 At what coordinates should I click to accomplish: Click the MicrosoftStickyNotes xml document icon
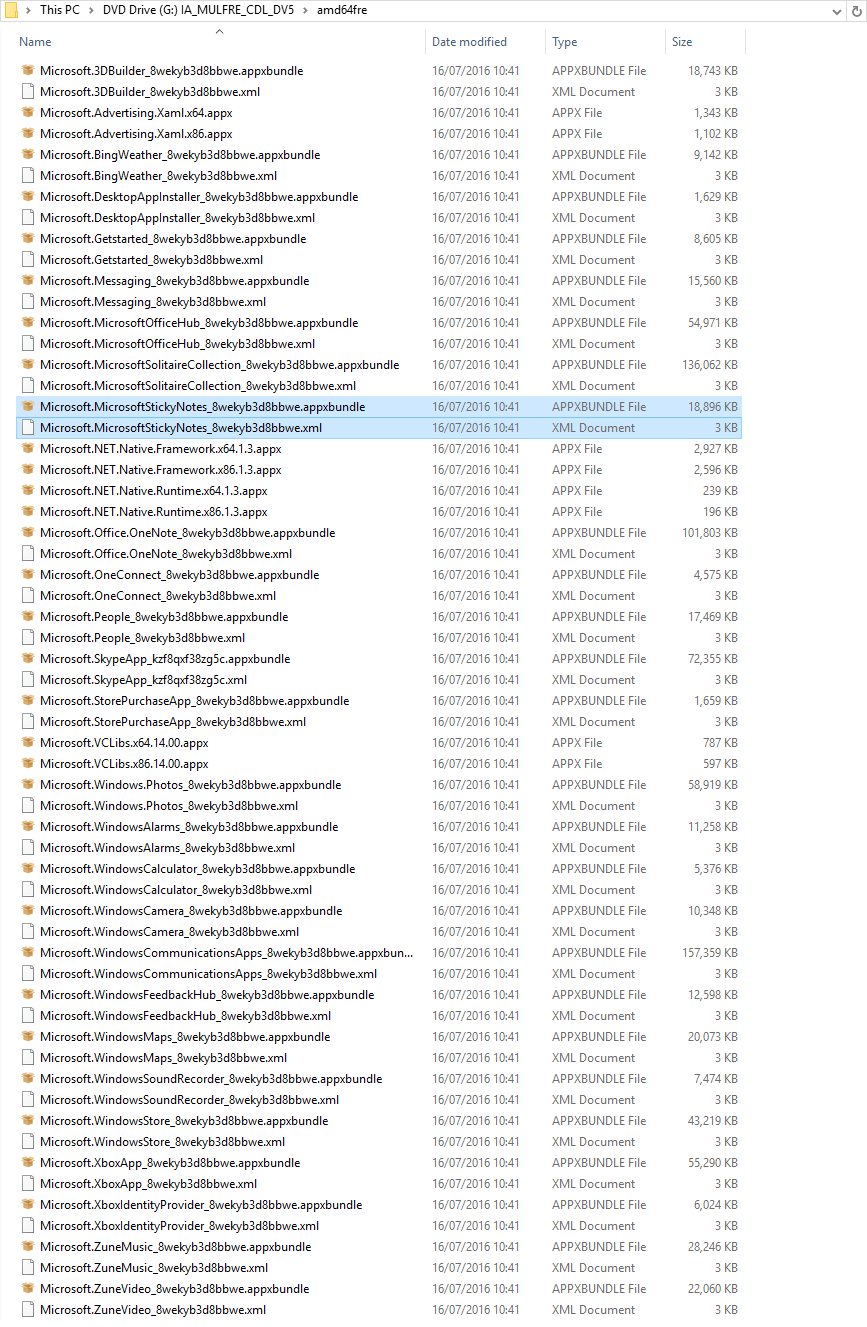(28, 428)
